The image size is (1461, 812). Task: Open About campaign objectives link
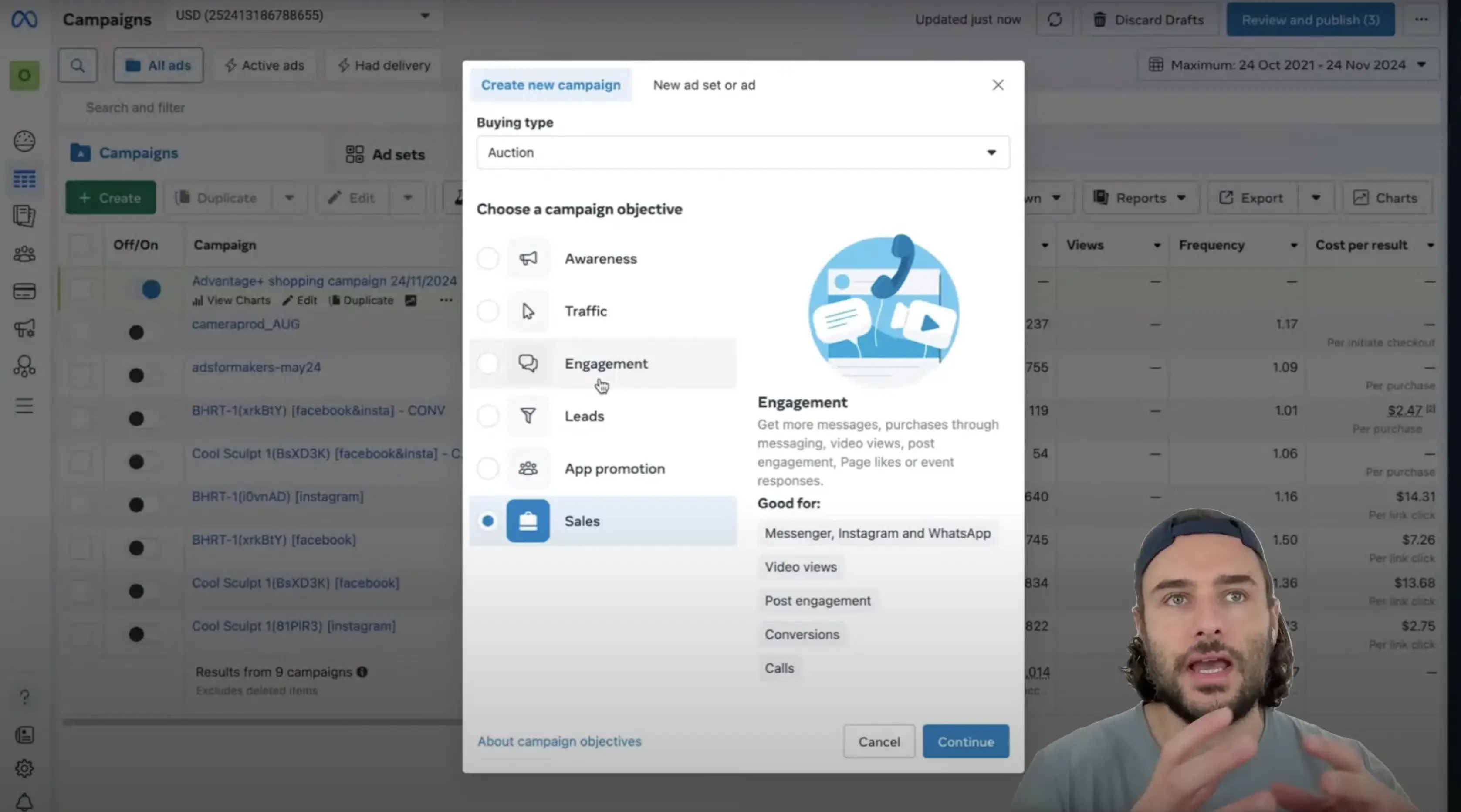click(559, 741)
